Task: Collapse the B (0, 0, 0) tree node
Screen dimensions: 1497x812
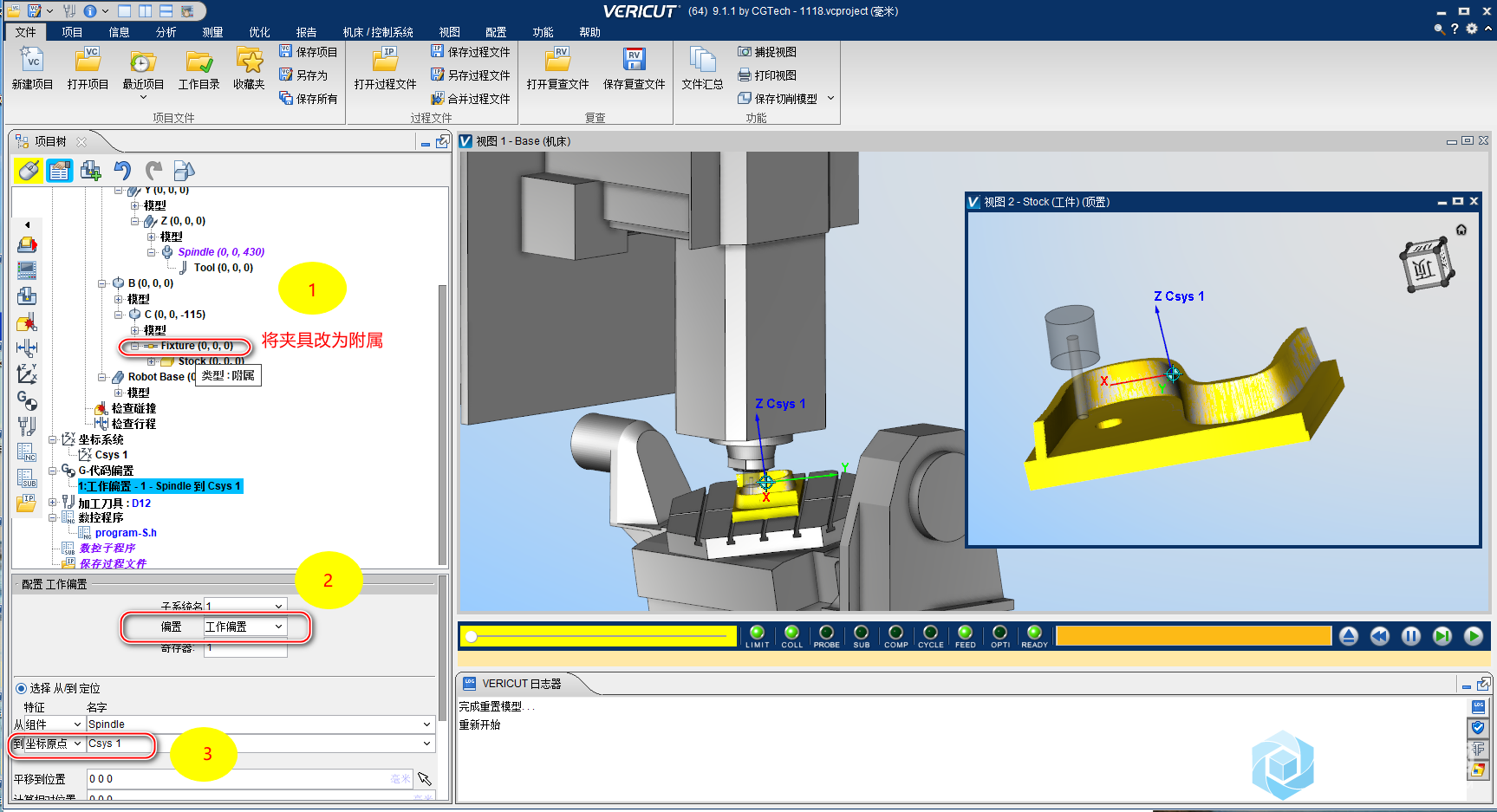Action: [102, 283]
